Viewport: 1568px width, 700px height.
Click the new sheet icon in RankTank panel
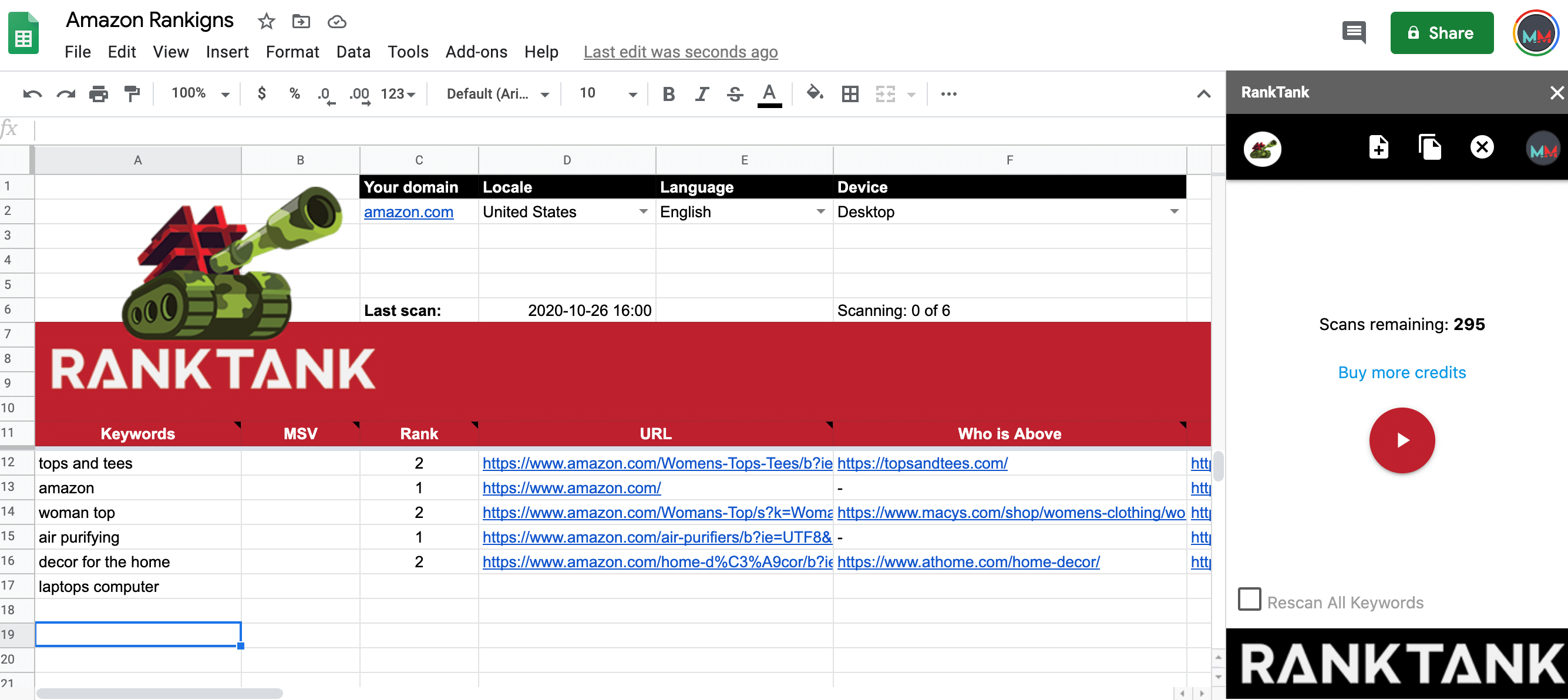pyautogui.click(x=1379, y=147)
